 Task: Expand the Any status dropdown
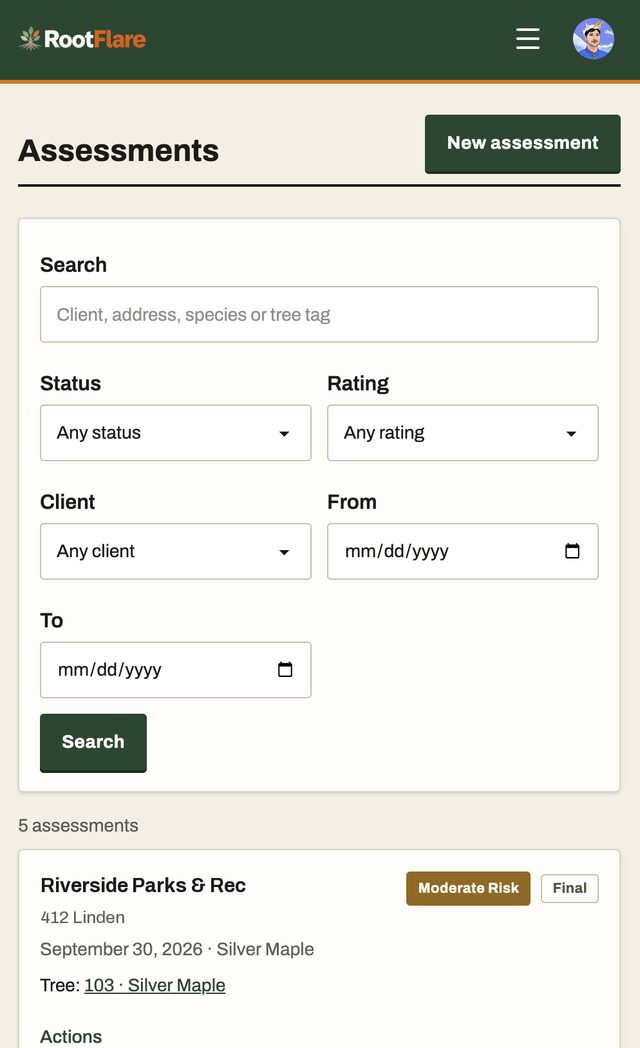[x=176, y=433]
